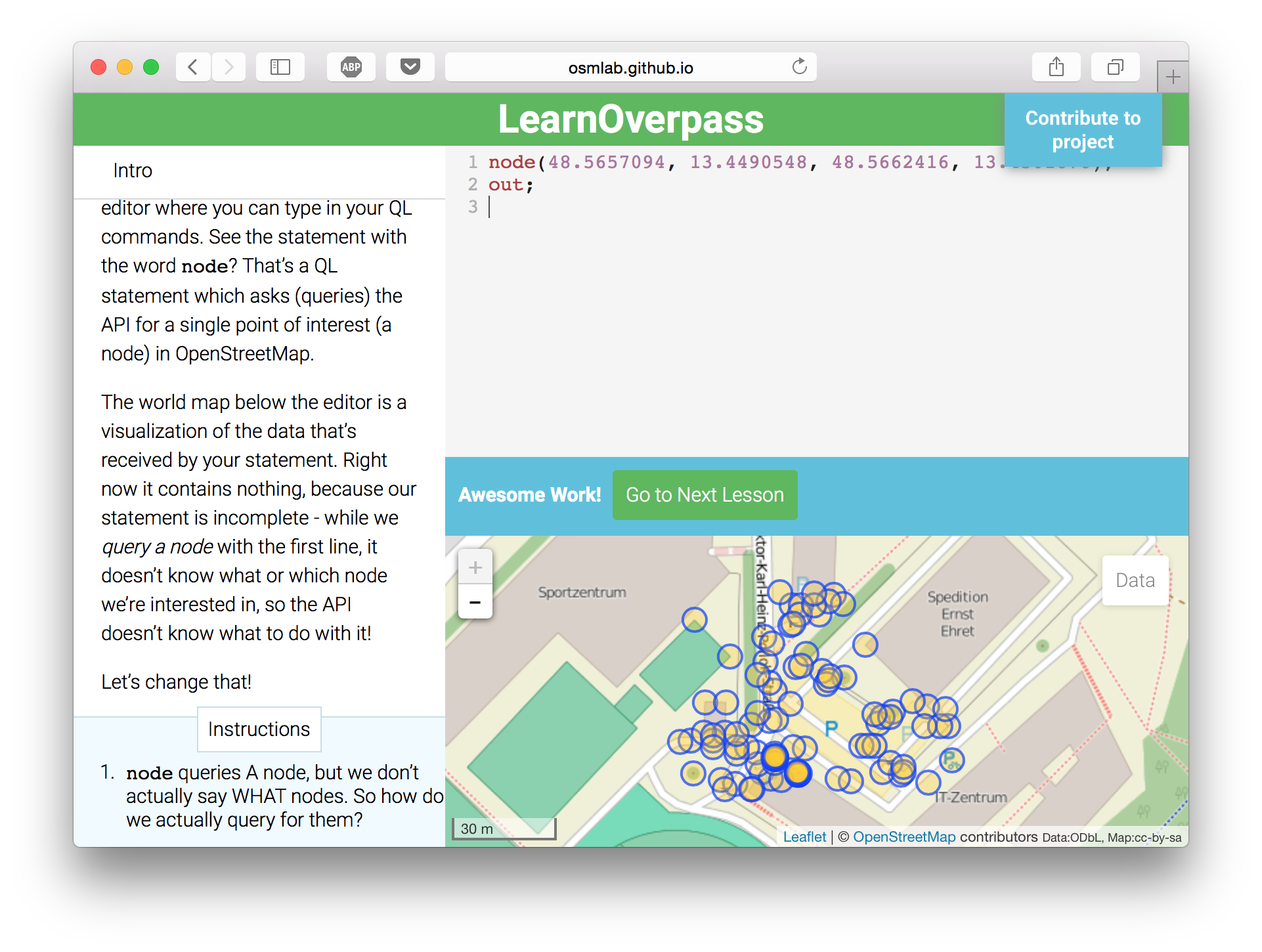Click the Awesome Work! message

click(x=529, y=495)
